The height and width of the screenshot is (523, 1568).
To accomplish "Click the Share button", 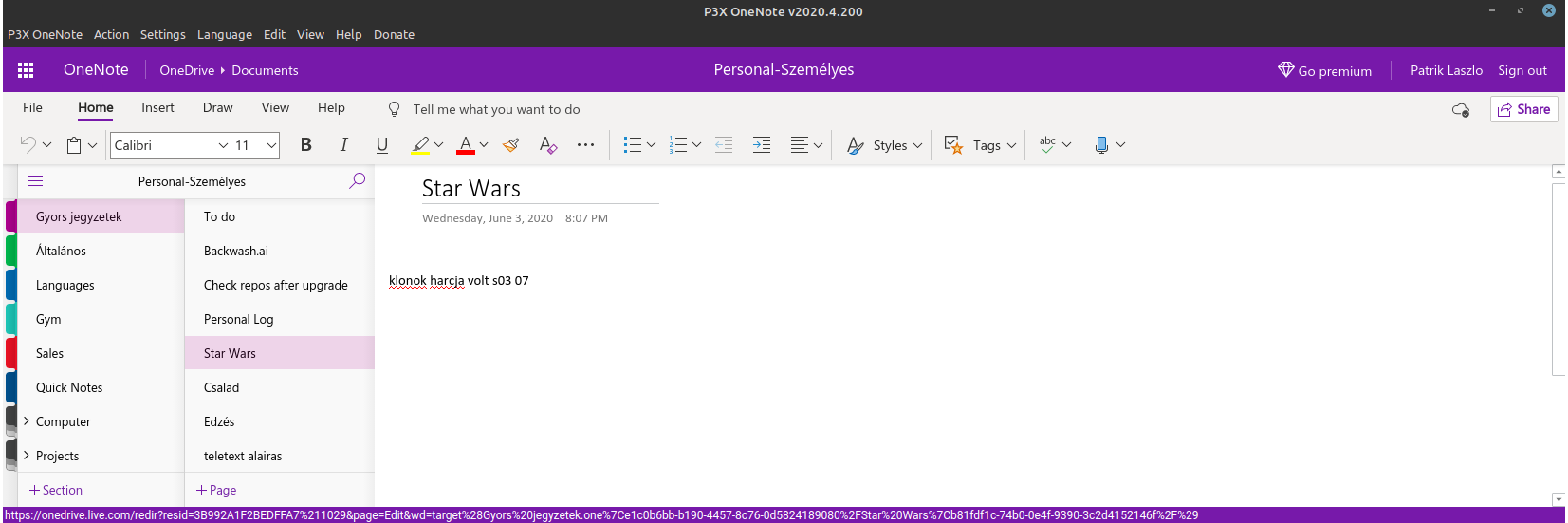I will click(1523, 109).
